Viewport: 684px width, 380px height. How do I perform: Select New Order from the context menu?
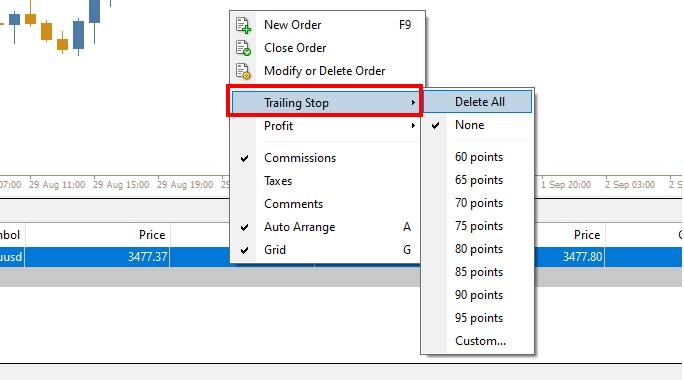click(x=327, y=25)
